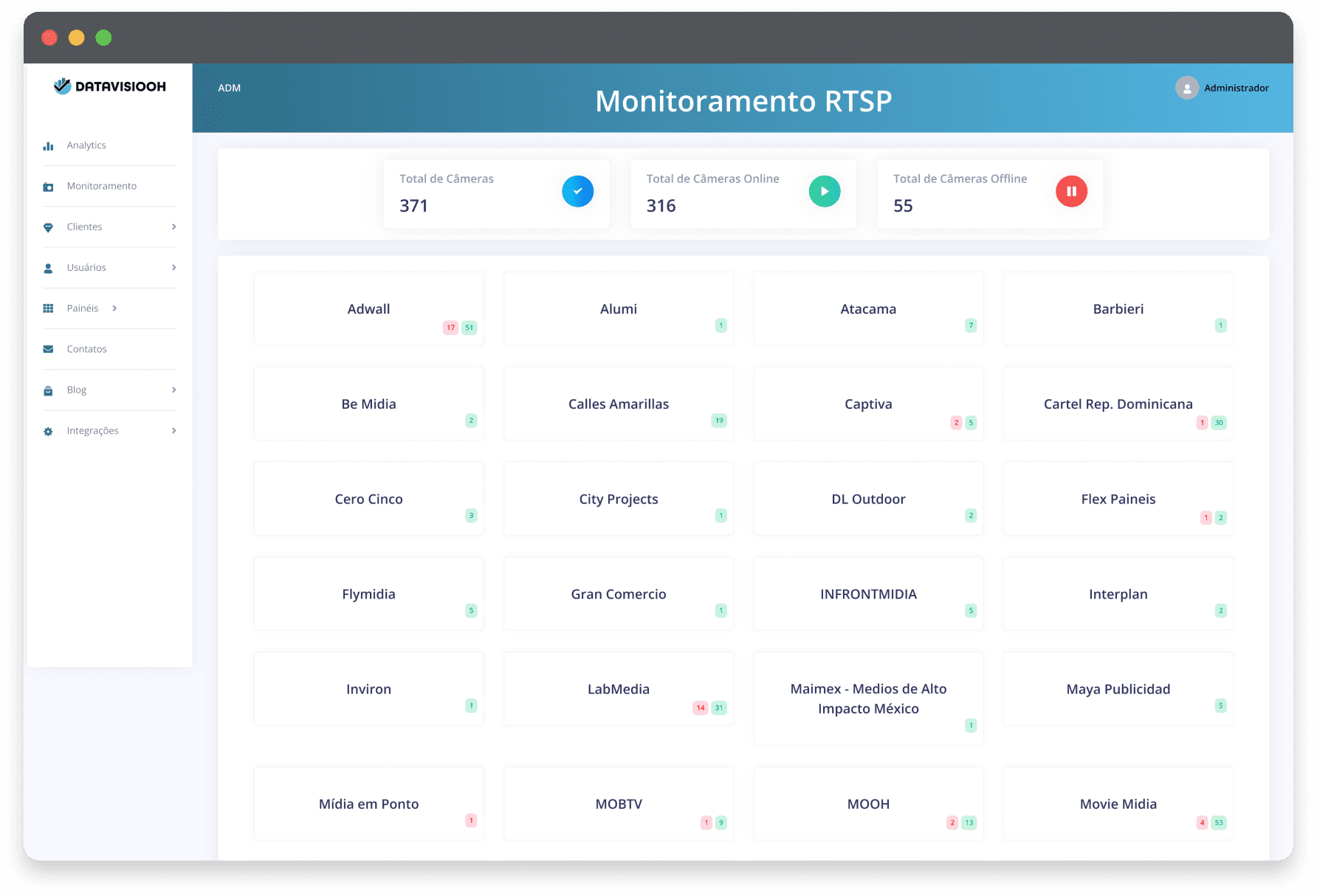Click the Clientes diamond icon

pos(48,227)
